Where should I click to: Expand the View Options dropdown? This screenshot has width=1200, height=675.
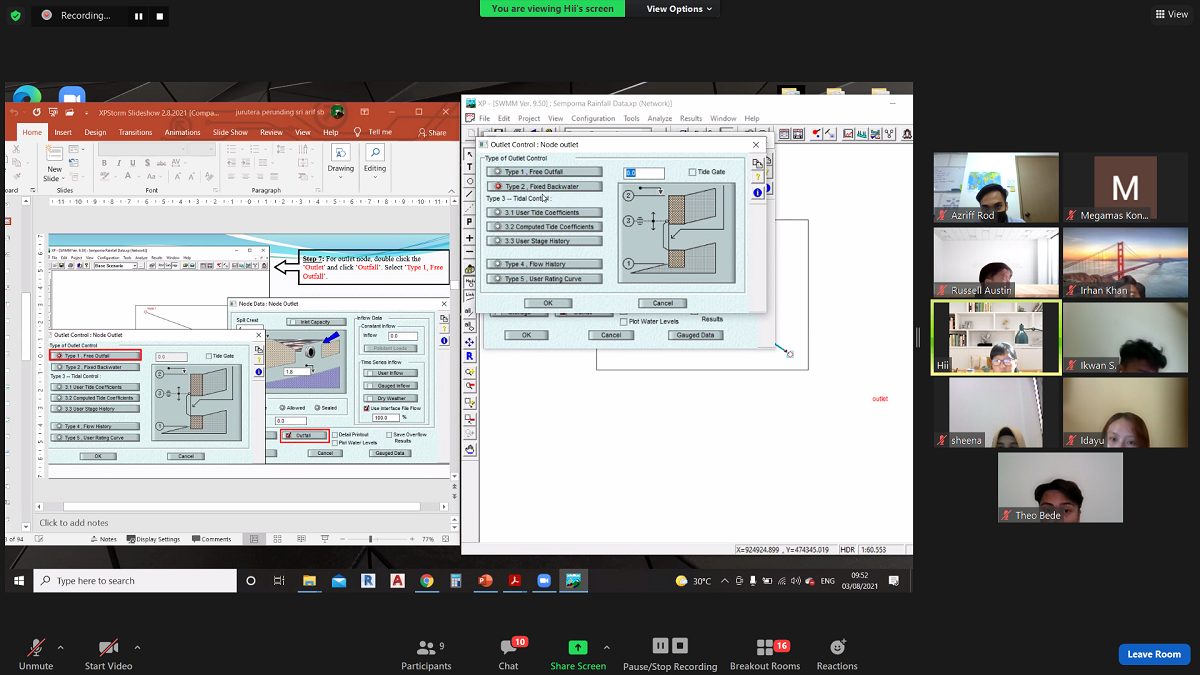(x=679, y=9)
